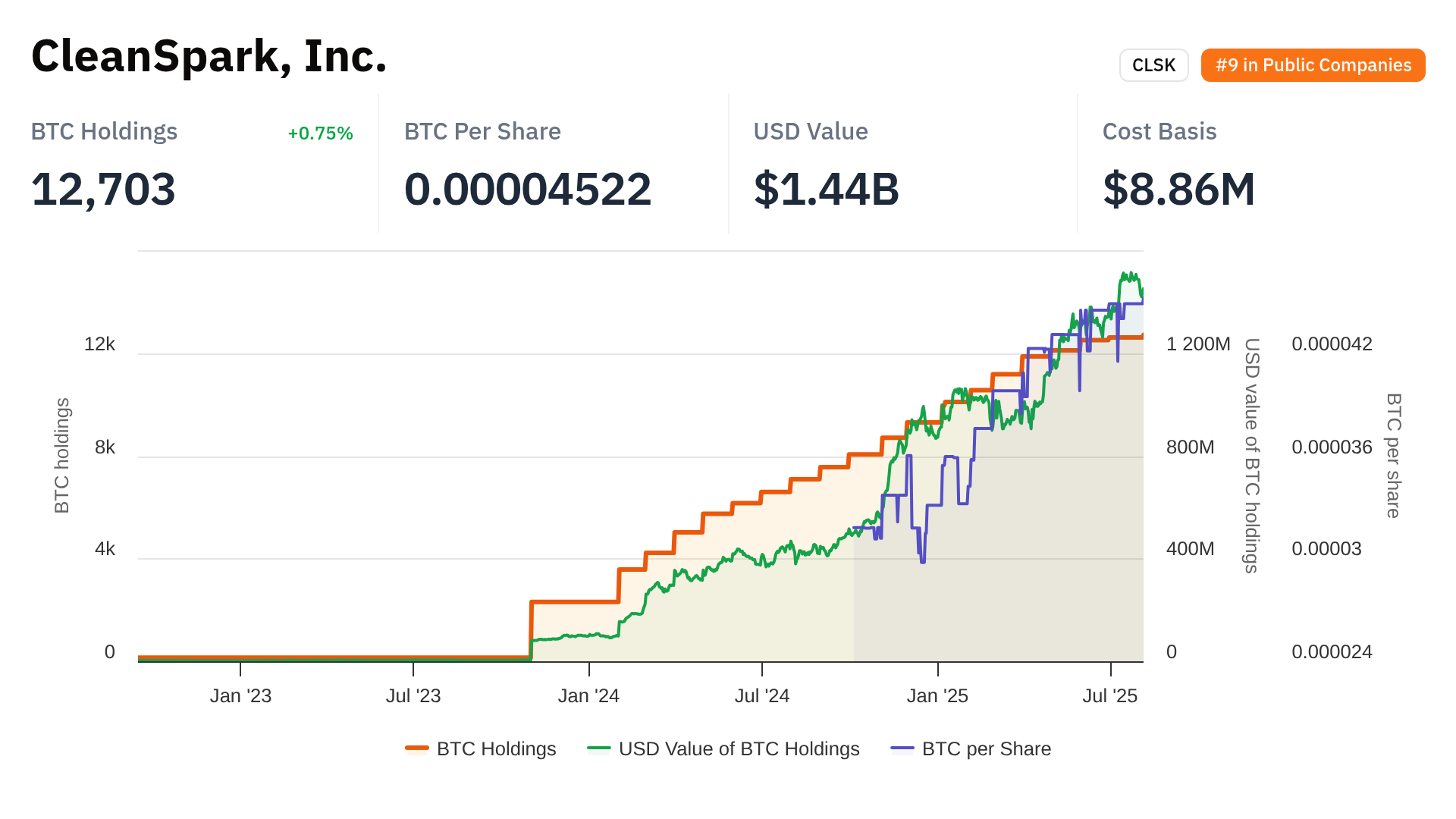Click the $1.44B USD Value figure

pos(827,189)
